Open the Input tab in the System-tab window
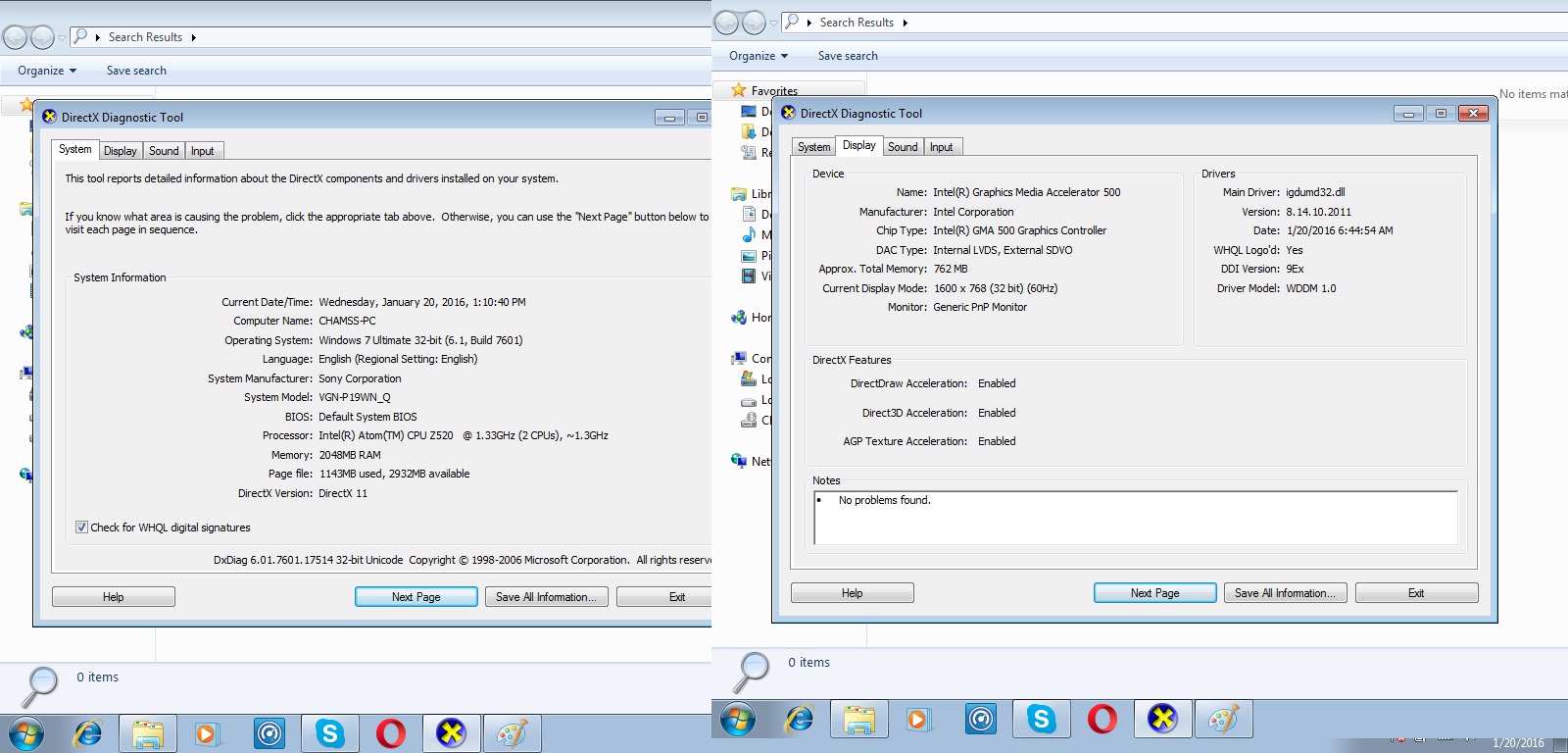Viewport: 1568px width, 753px height. click(203, 151)
